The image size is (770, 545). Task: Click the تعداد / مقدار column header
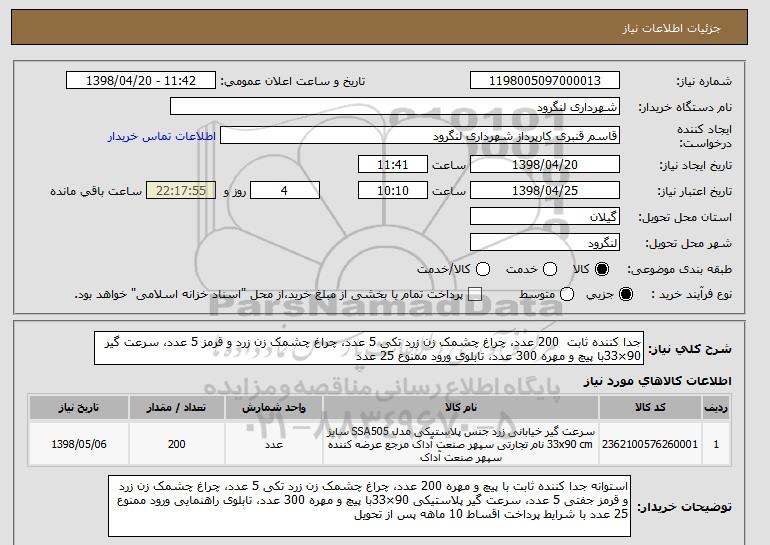[177, 408]
